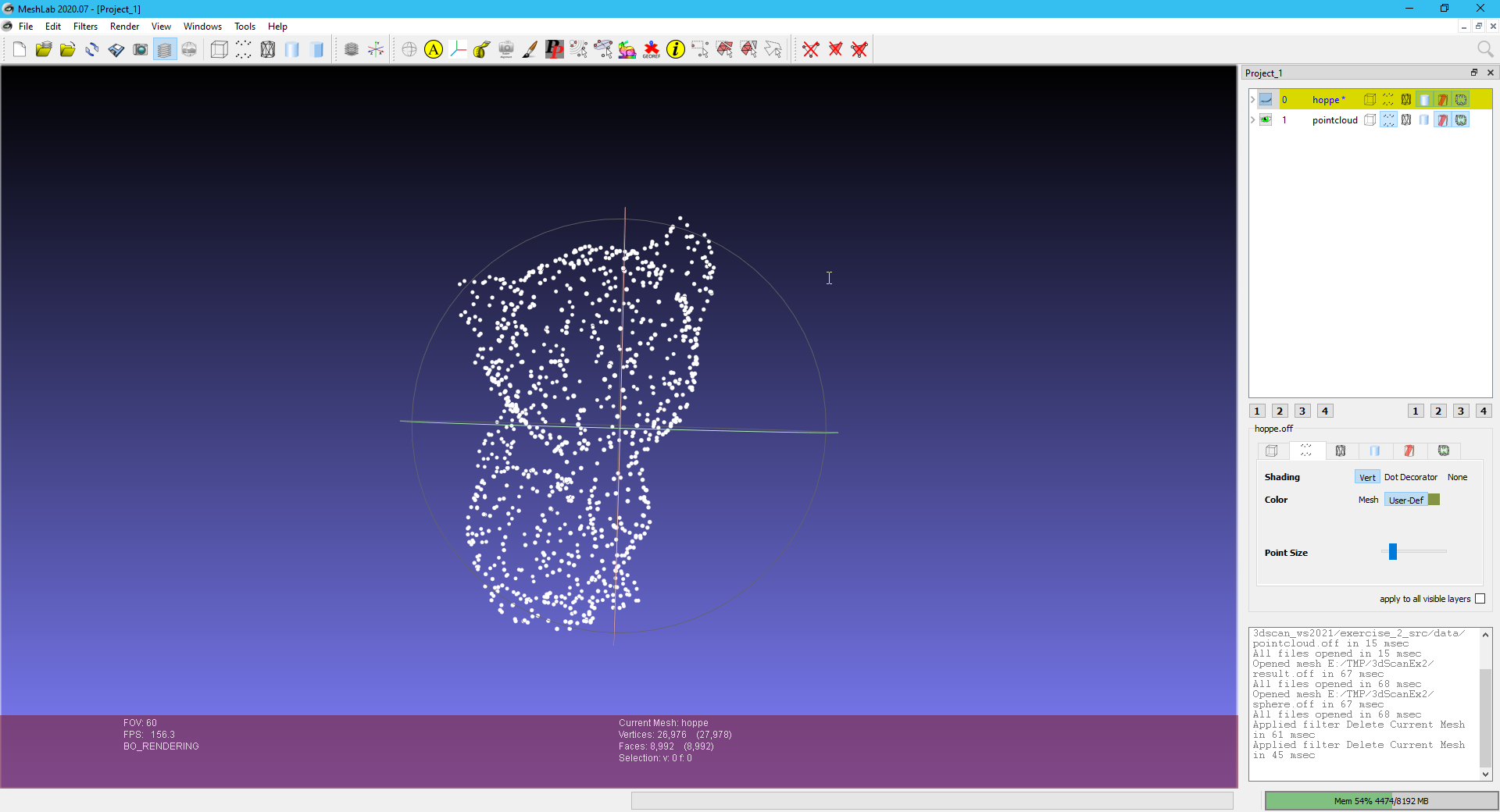Toggle hoppe layer visibility icon
Viewport: 1500px width, 812px height.
(x=1266, y=100)
